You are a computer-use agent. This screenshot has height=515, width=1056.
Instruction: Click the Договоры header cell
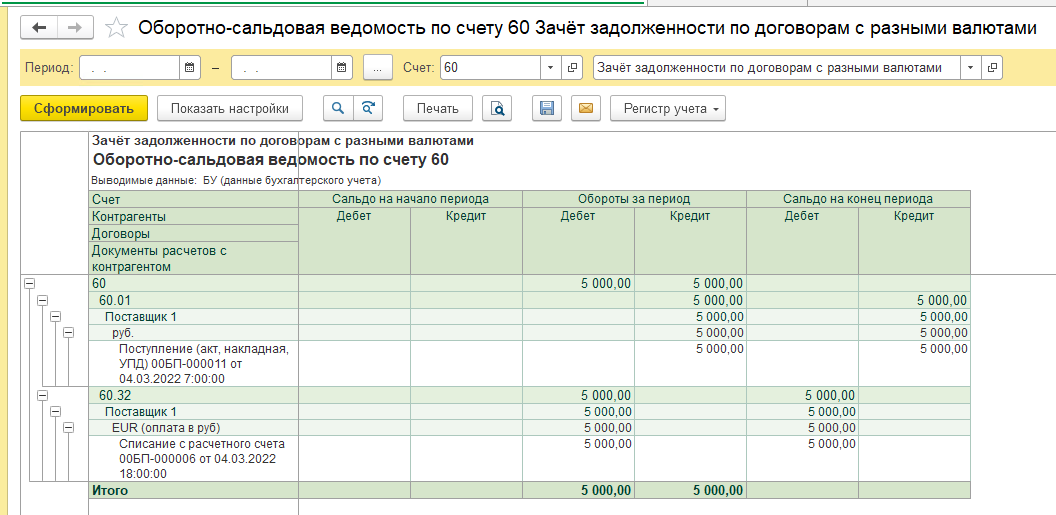point(193,234)
